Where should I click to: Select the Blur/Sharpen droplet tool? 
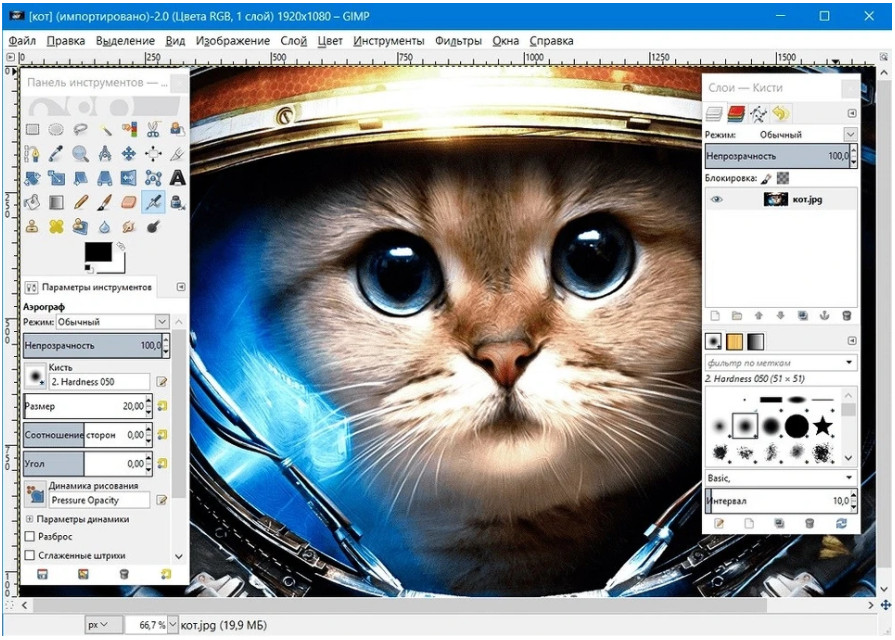point(105,227)
